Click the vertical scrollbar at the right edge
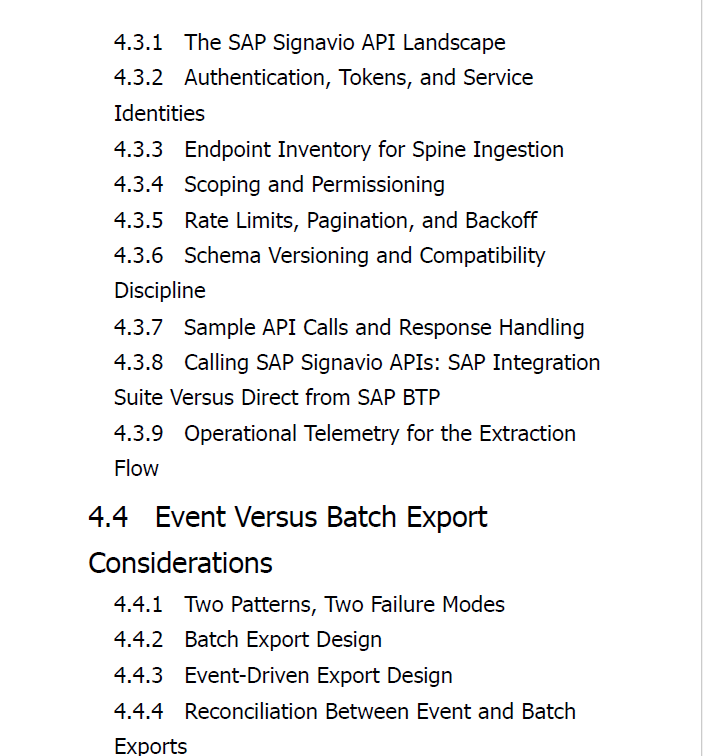 (x=702, y=378)
